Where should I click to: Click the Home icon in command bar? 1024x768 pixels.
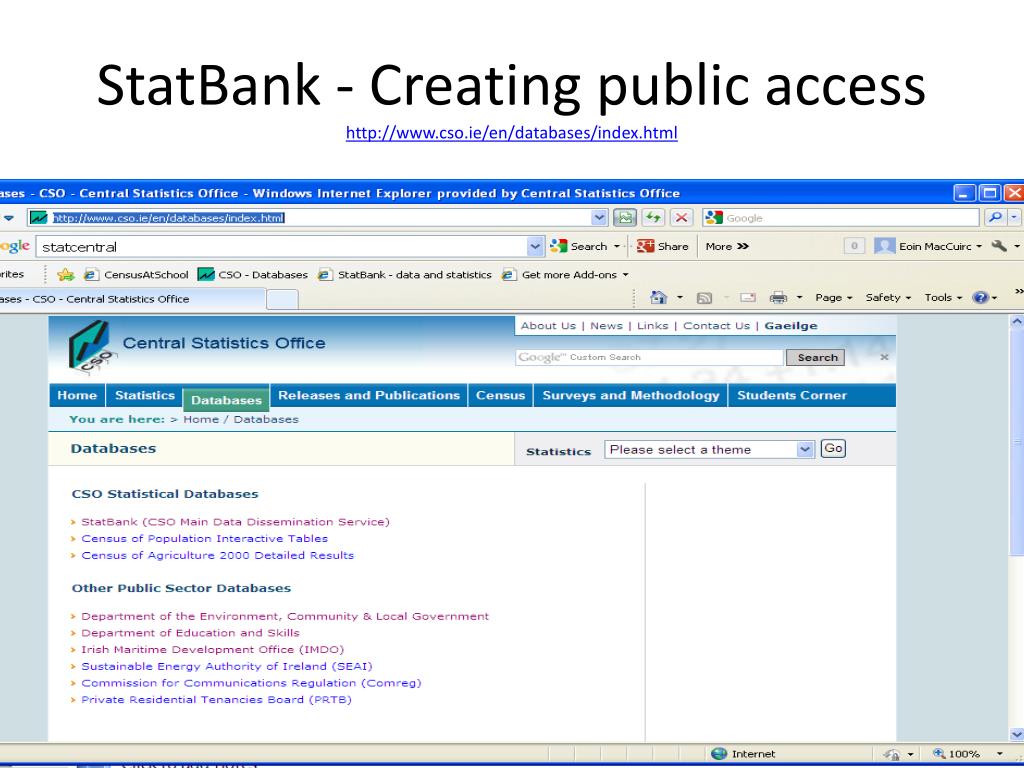coord(659,298)
